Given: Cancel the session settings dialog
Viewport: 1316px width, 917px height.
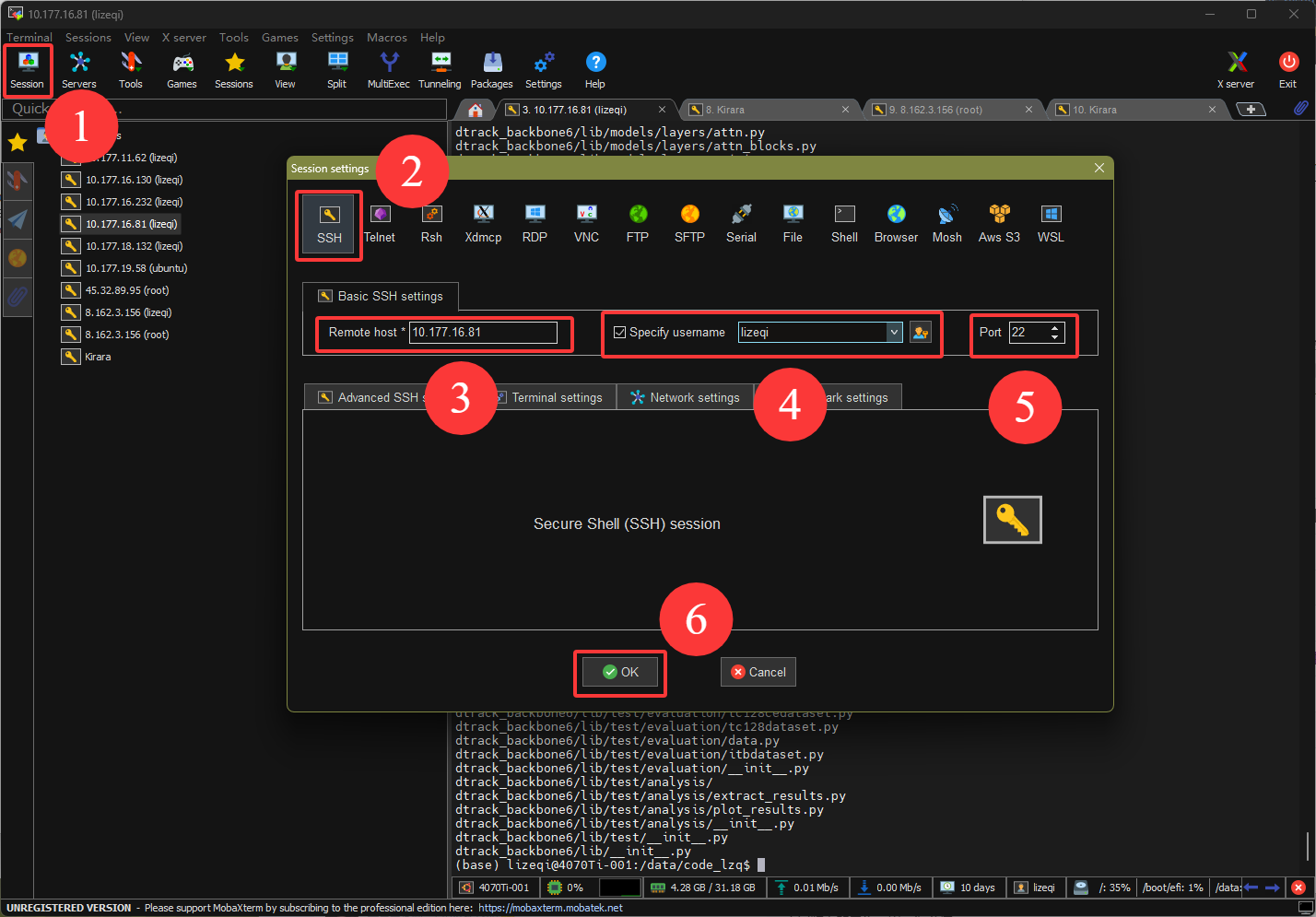Looking at the screenshot, I should 758,672.
